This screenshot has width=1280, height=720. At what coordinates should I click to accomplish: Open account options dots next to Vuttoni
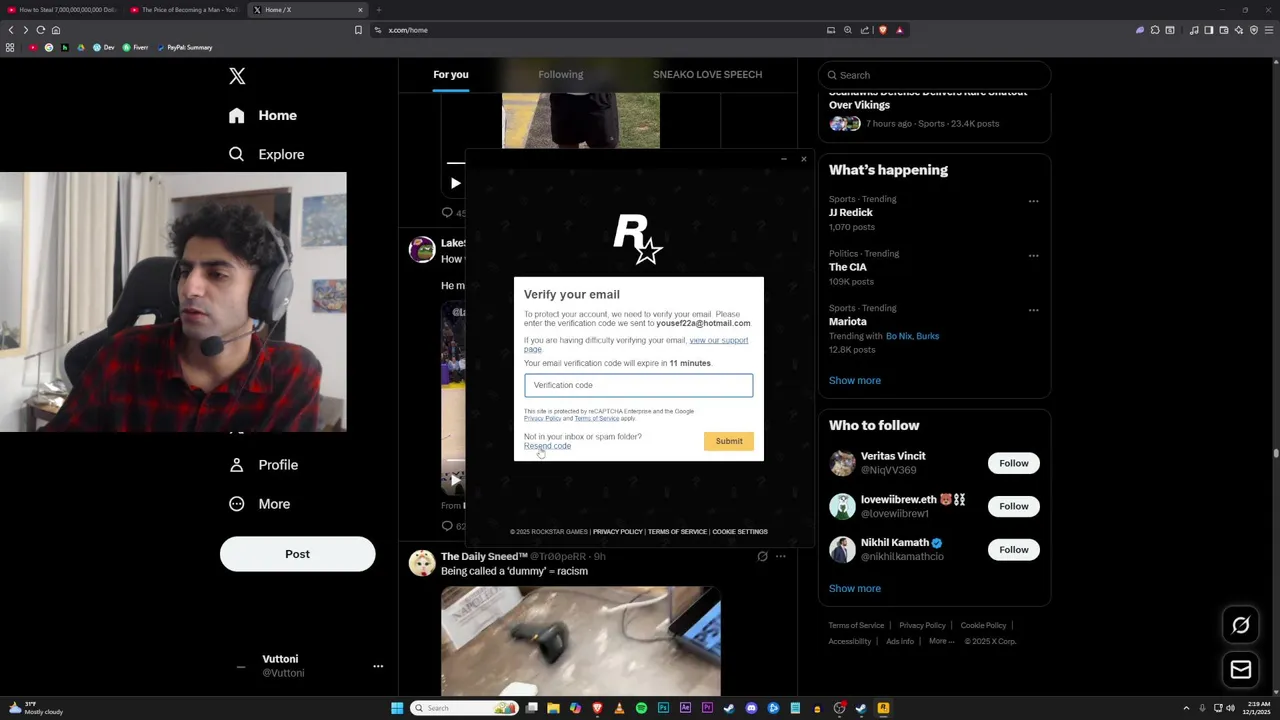click(x=378, y=666)
